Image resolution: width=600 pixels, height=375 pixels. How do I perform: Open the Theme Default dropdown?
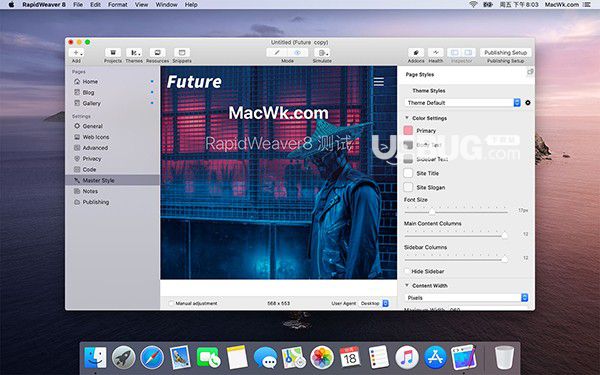coord(463,103)
